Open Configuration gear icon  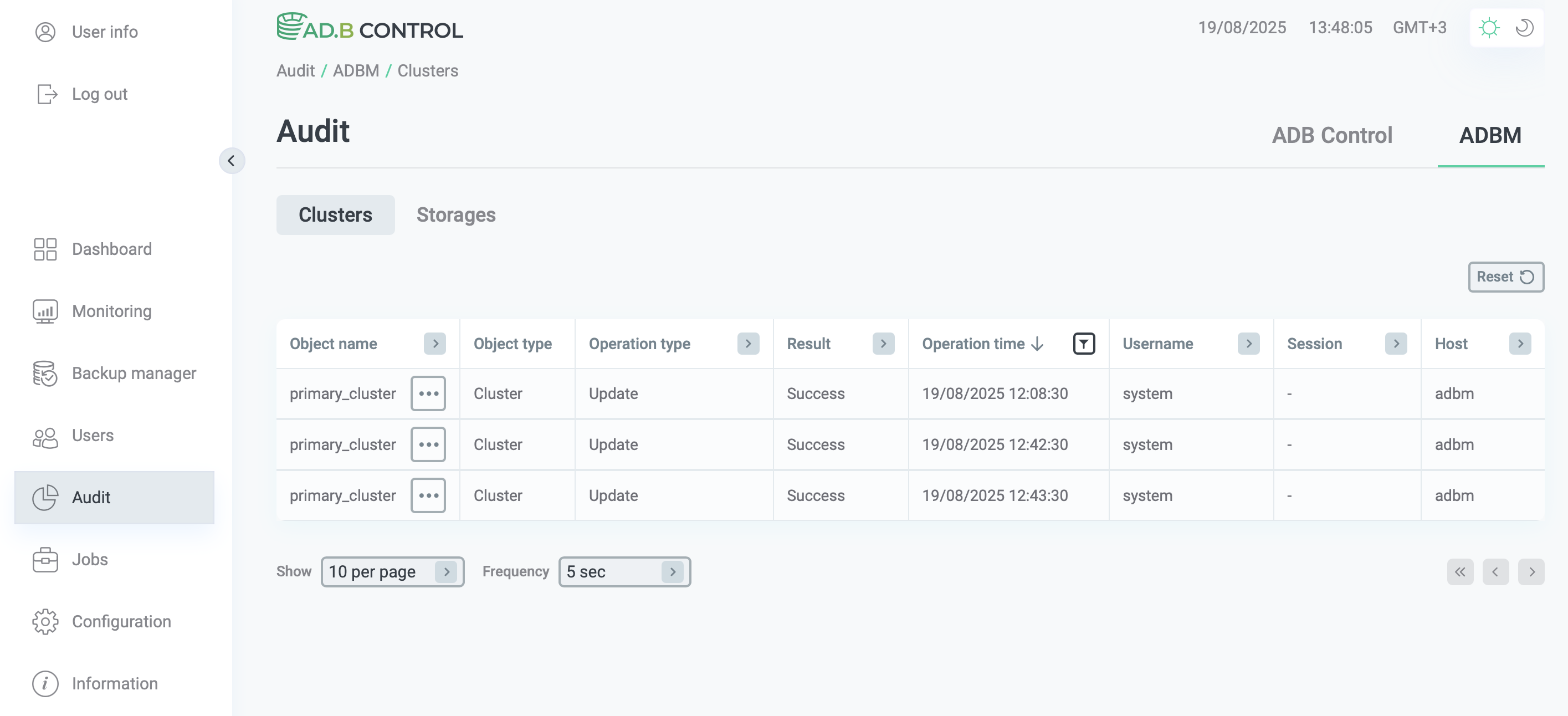45,621
